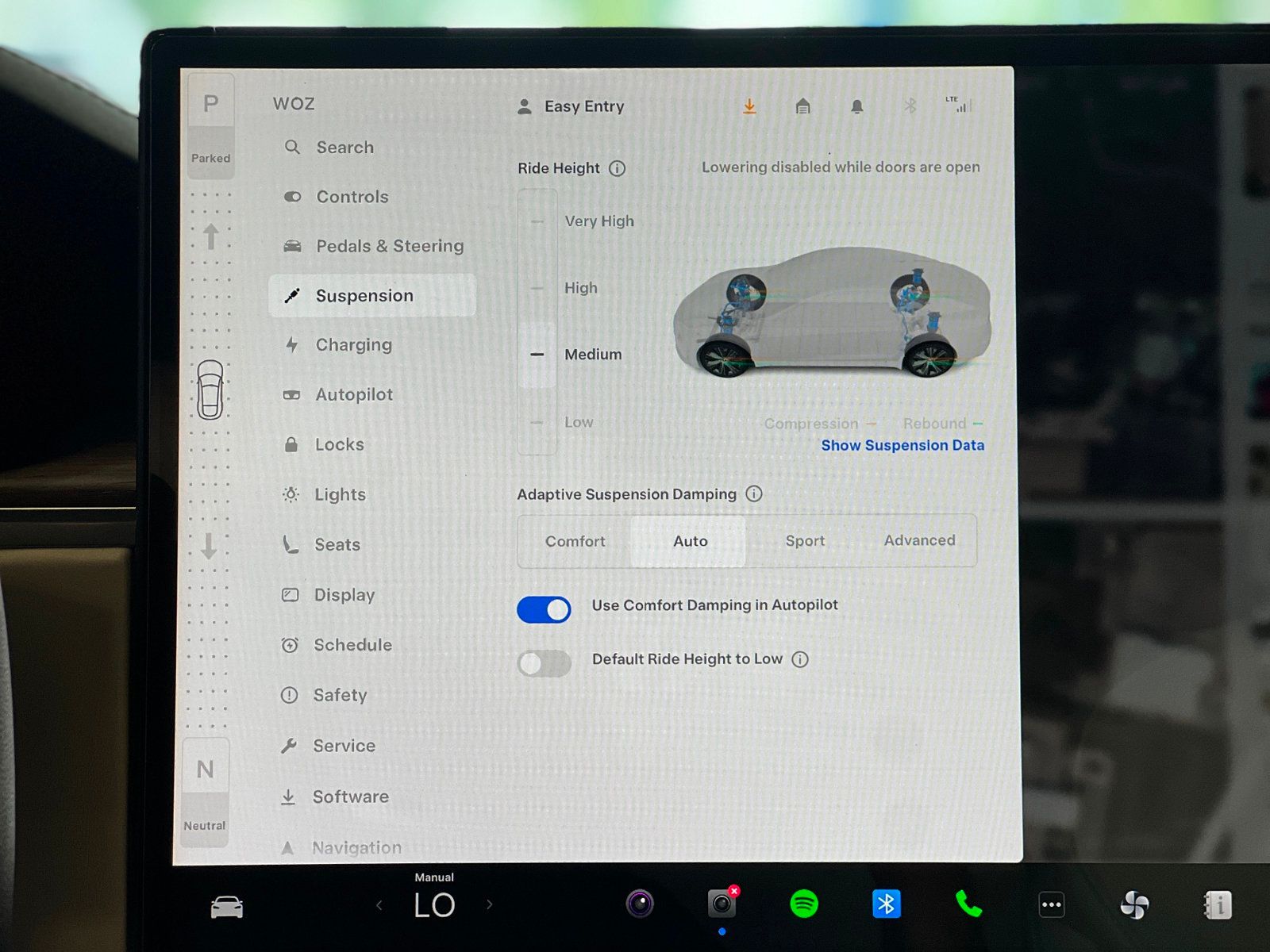Open the dashcam camera icon

point(722,904)
